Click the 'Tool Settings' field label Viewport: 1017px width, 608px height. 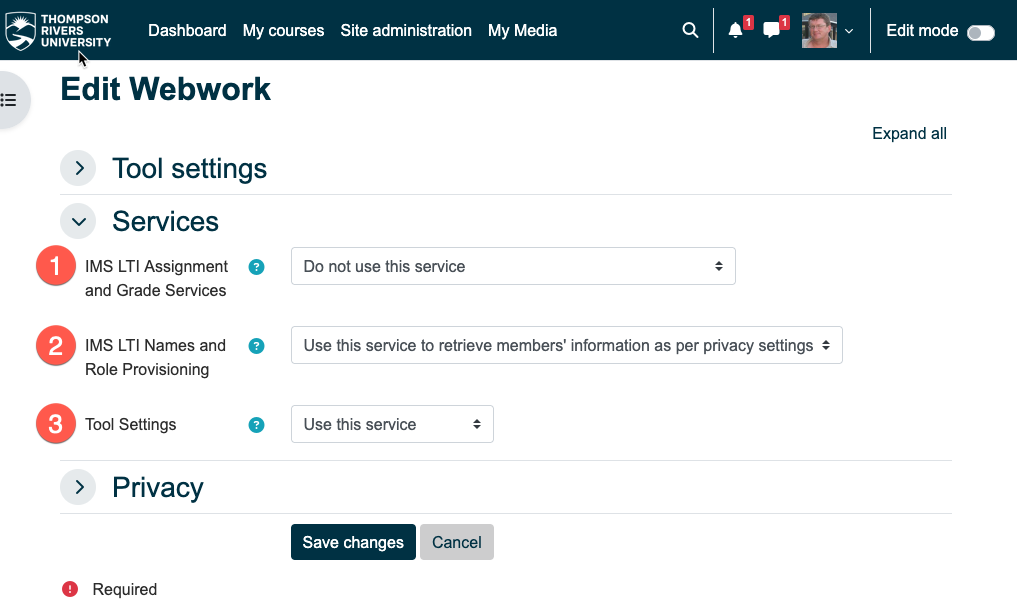[x=130, y=424]
